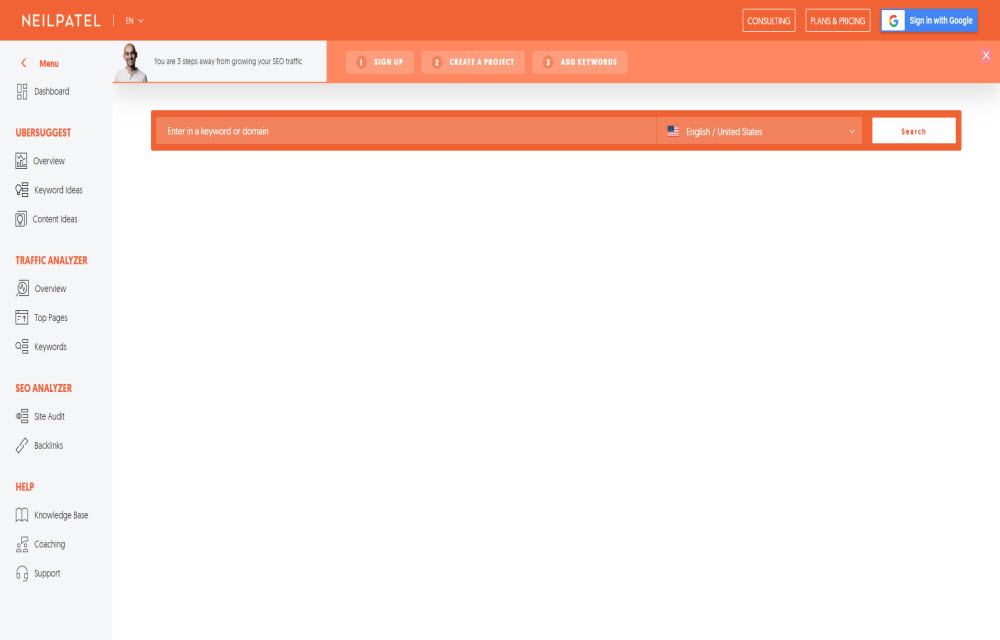
Task: Click step 1 Sign Up button
Action: click(380, 62)
